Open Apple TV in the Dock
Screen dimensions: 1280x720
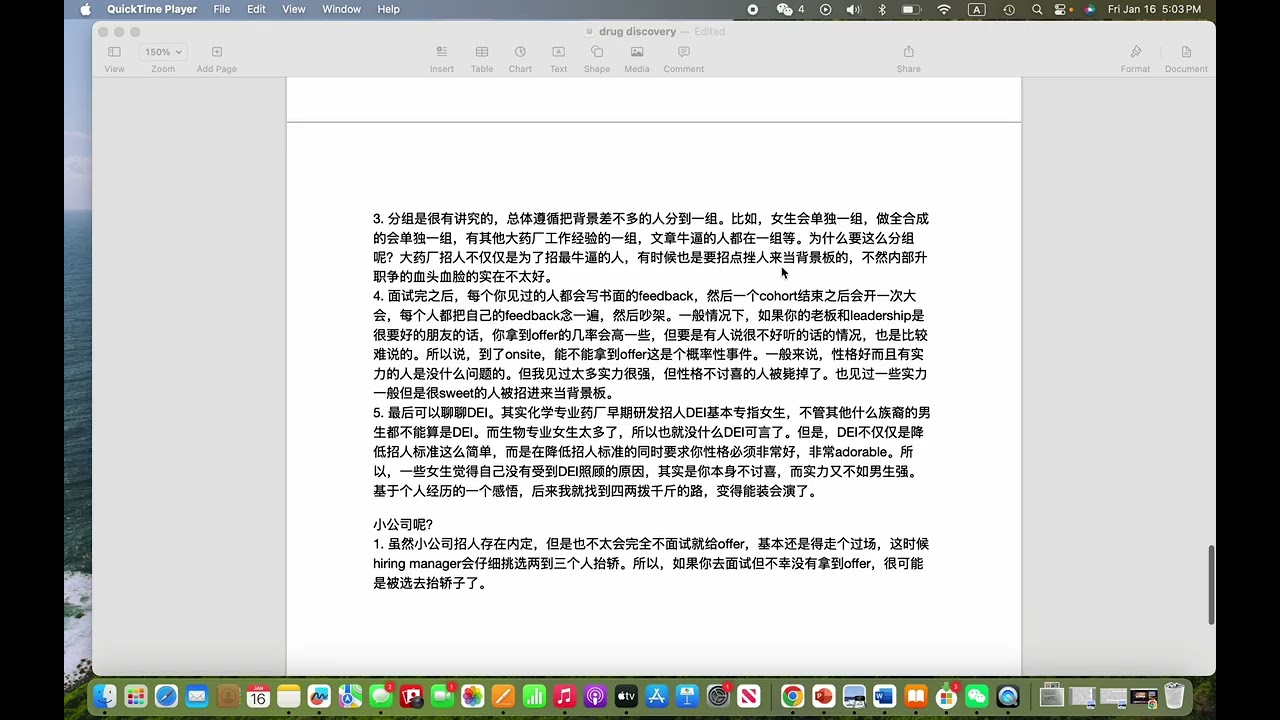pyautogui.click(x=626, y=696)
